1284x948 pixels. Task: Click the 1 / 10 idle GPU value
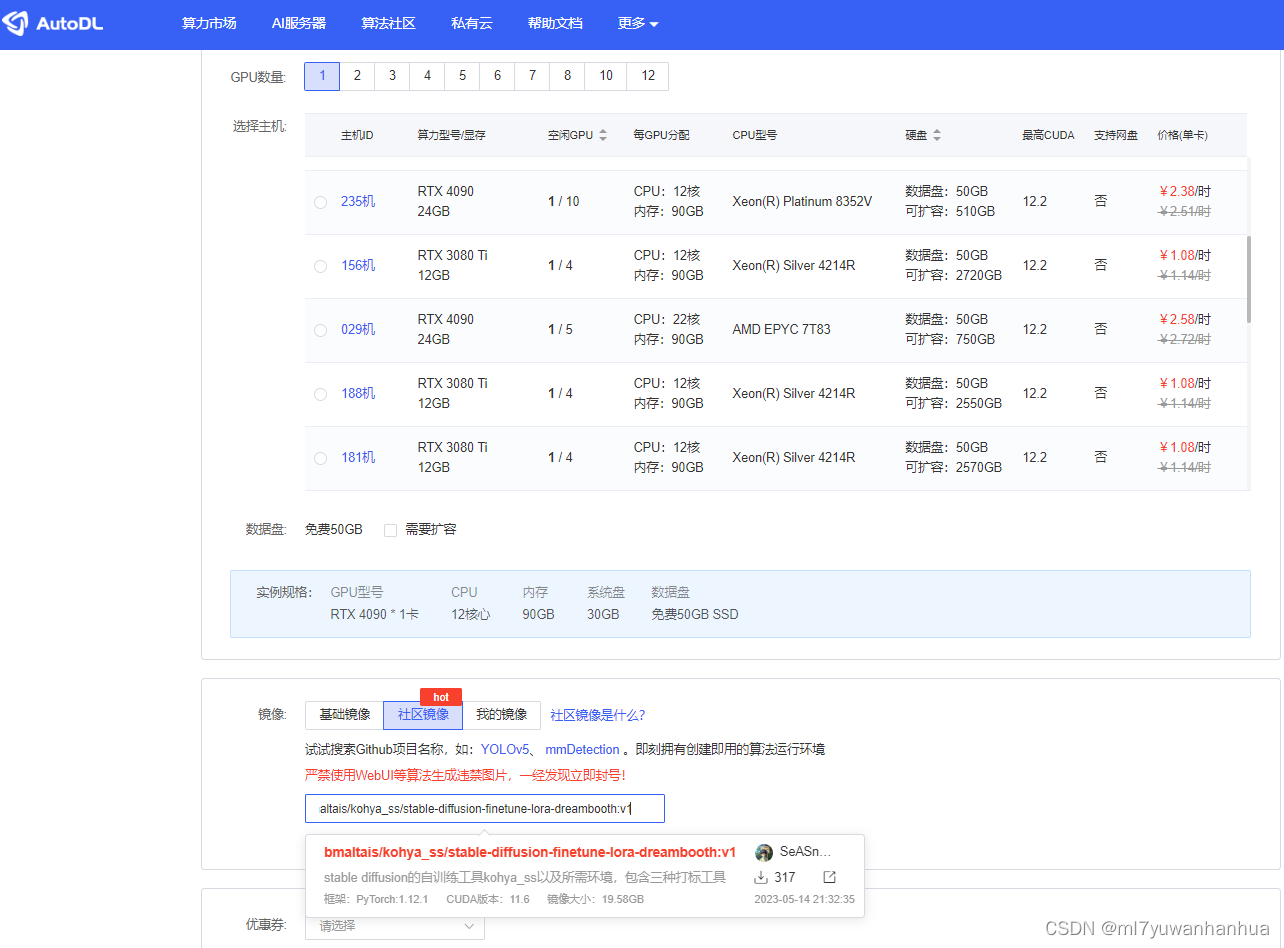[563, 202]
